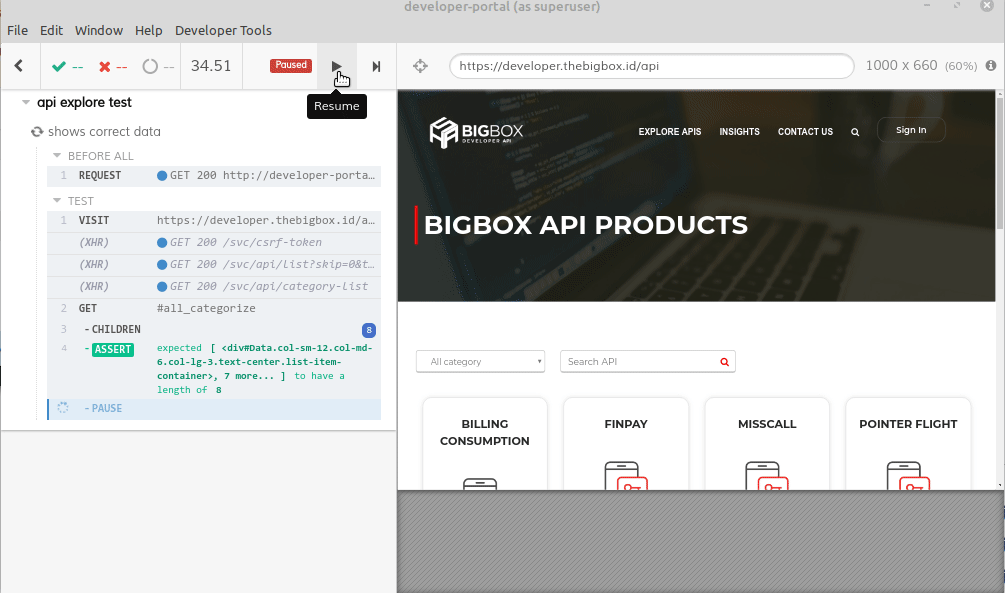Click the 34.51 elapsed time readout
Image resolution: width=1005 pixels, height=593 pixels.
pyautogui.click(x=211, y=65)
